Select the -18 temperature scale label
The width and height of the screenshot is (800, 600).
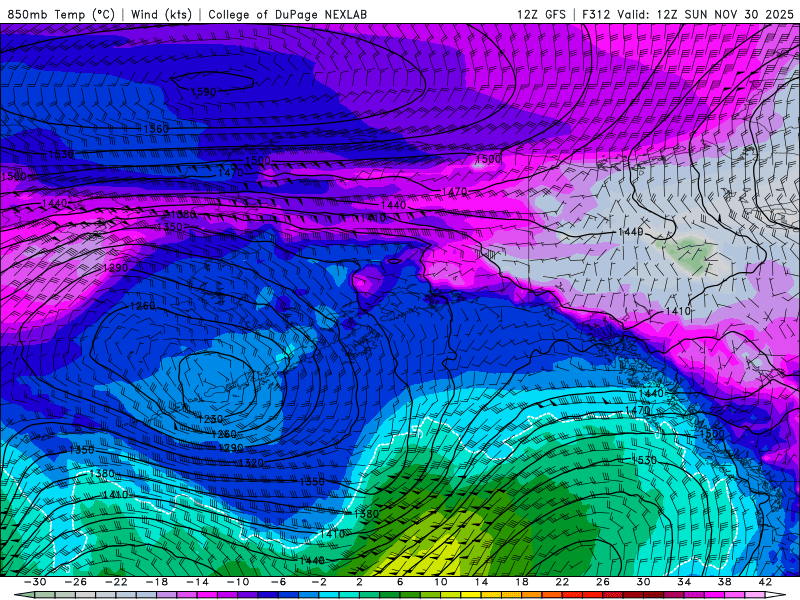(x=157, y=582)
